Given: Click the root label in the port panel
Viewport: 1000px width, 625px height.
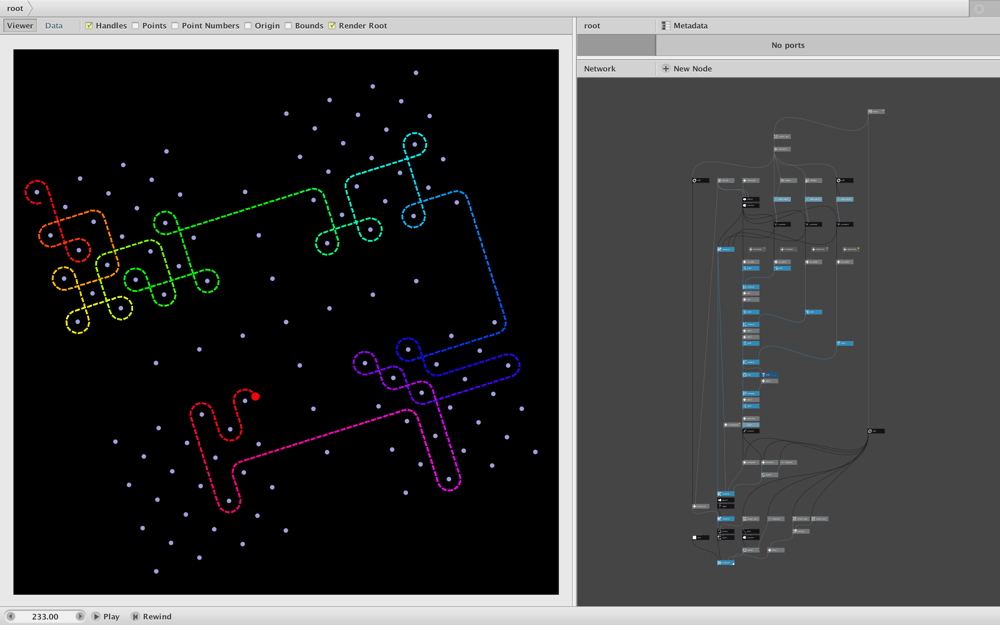Looking at the screenshot, I should coord(592,26).
